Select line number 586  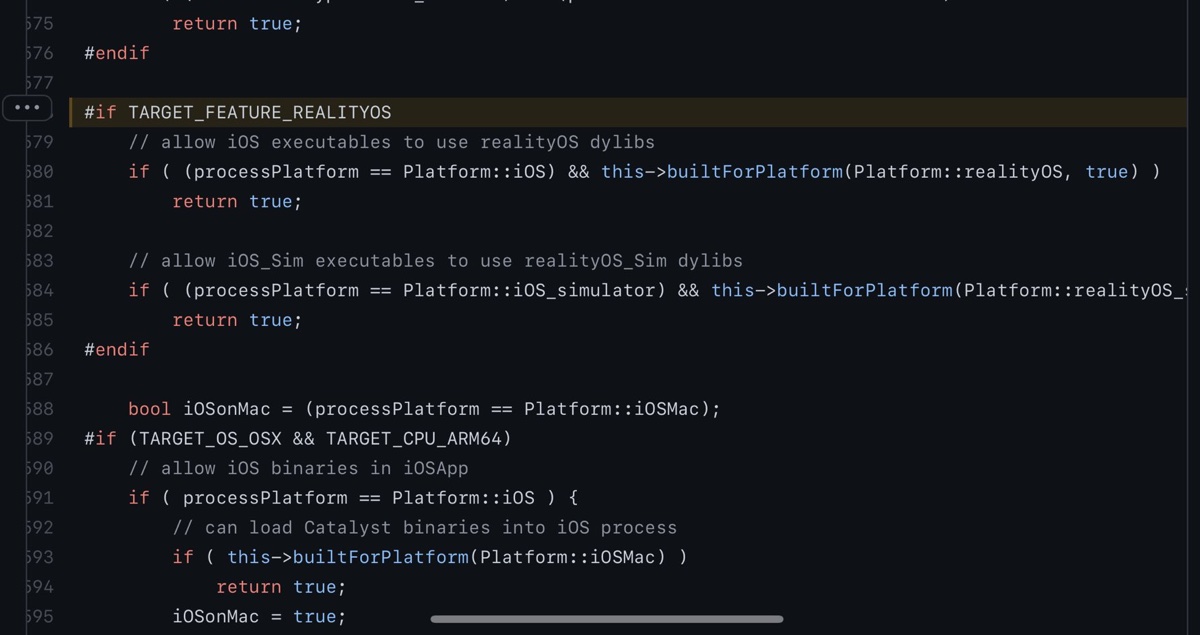(x=40, y=350)
